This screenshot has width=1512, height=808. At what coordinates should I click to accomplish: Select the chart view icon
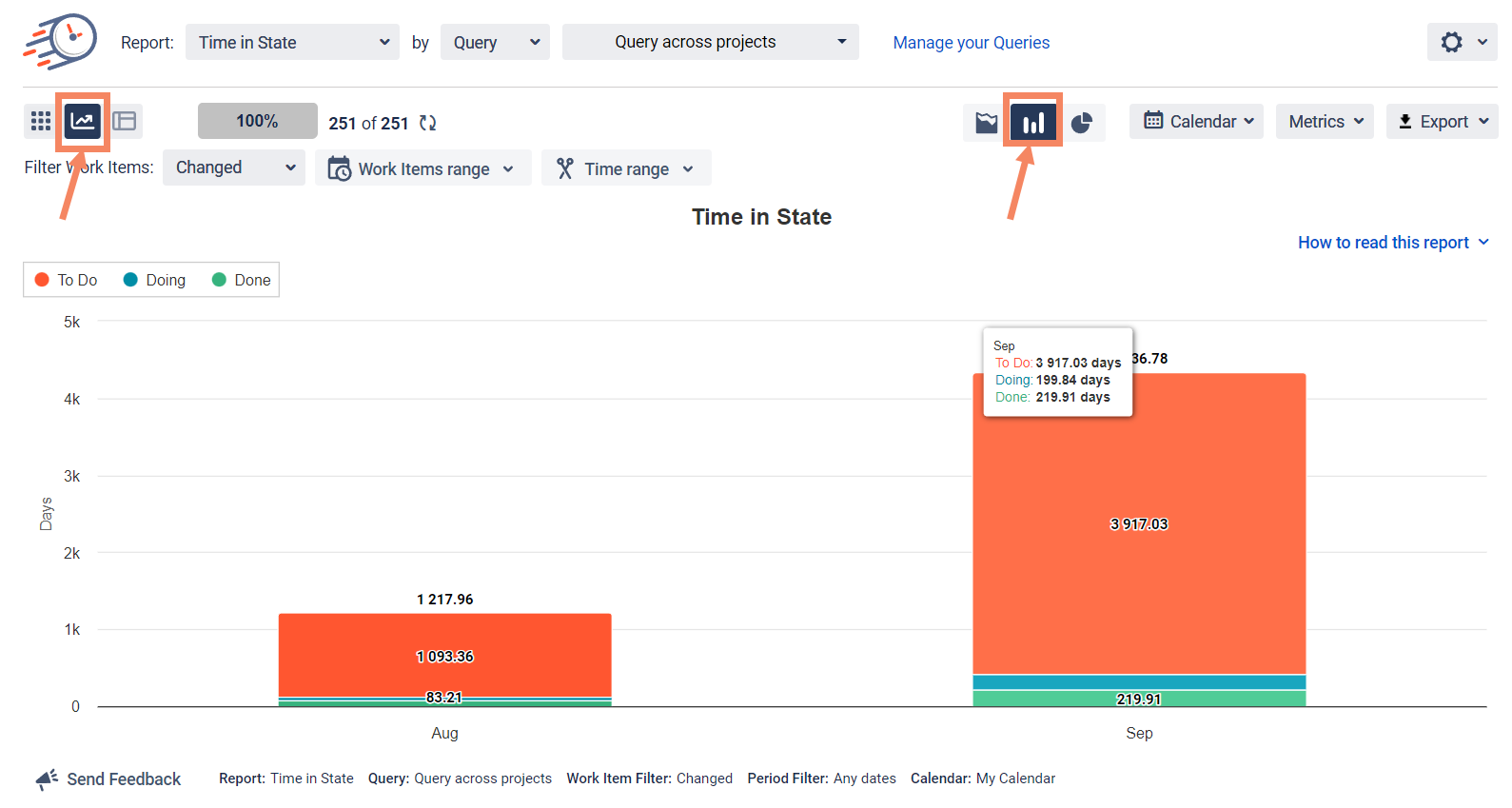click(83, 121)
